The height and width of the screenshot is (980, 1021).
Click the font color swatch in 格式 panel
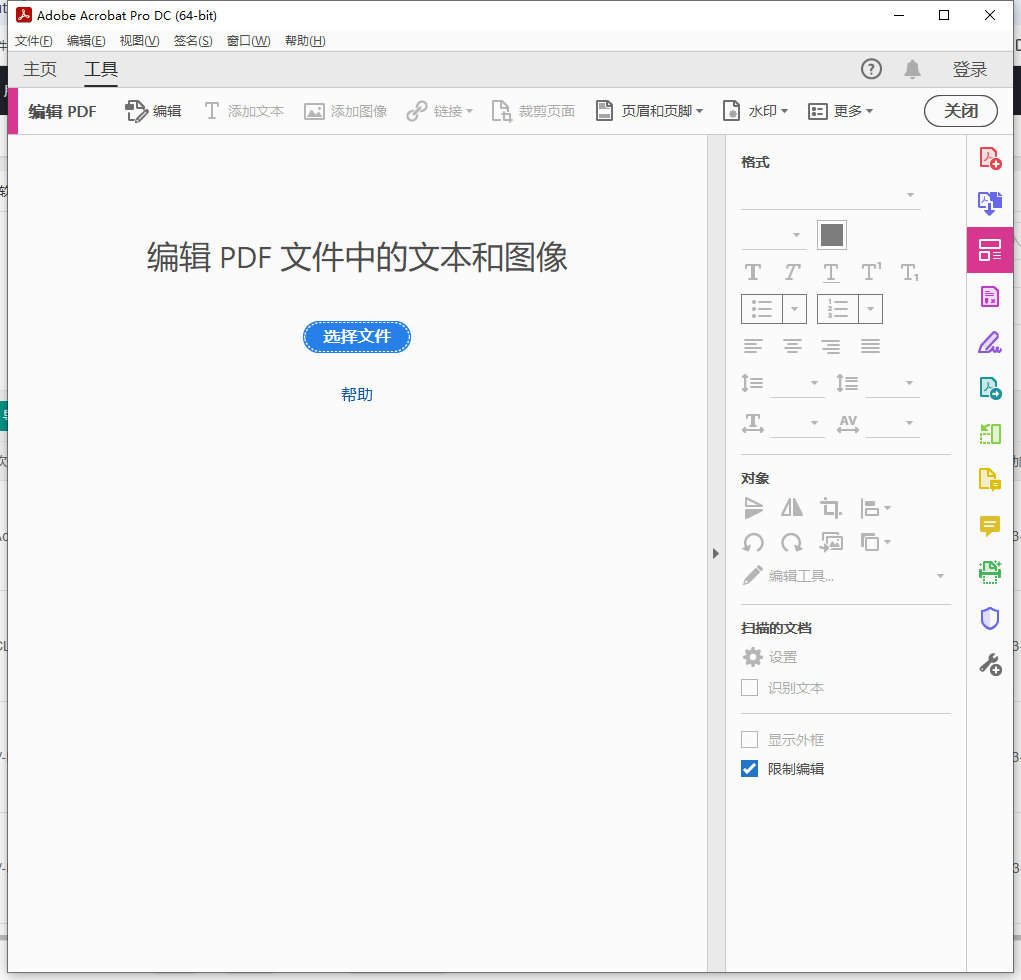[831, 233]
